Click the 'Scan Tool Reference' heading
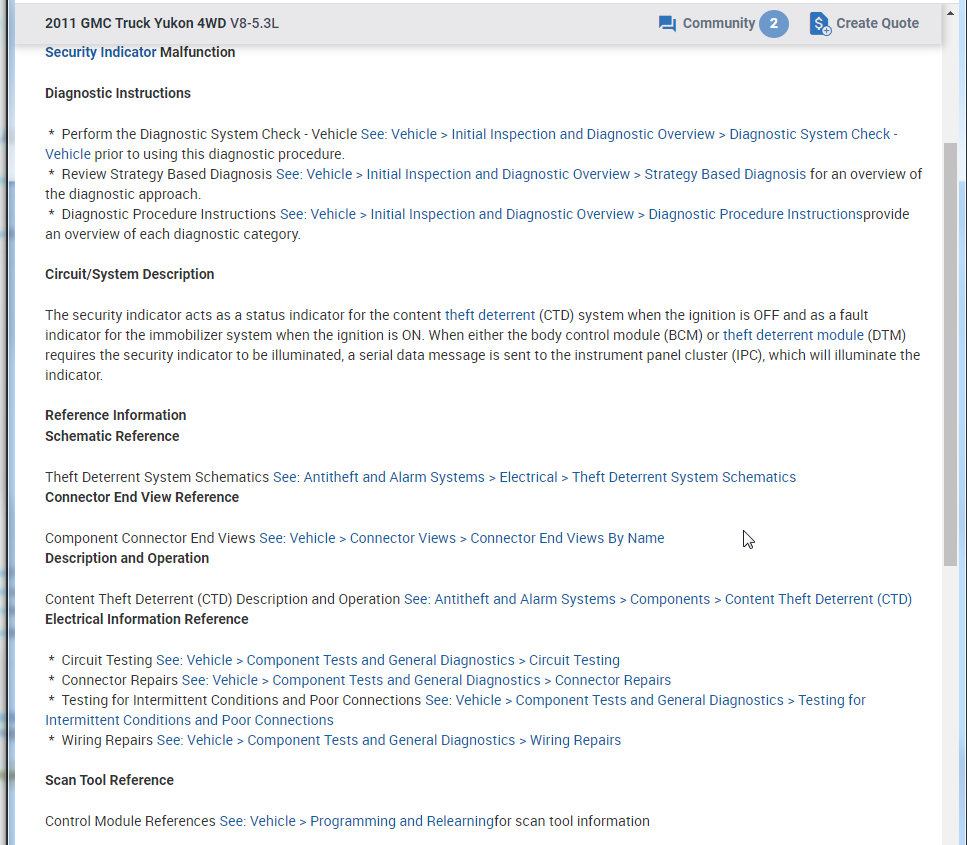This screenshot has width=967, height=845. click(x=109, y=780)
